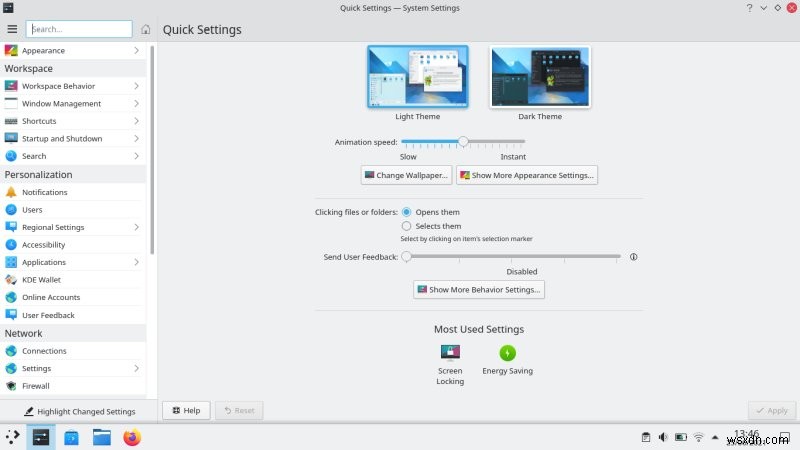Show info about Send User Feedback

pyautogui.click(x=633, y=257)
